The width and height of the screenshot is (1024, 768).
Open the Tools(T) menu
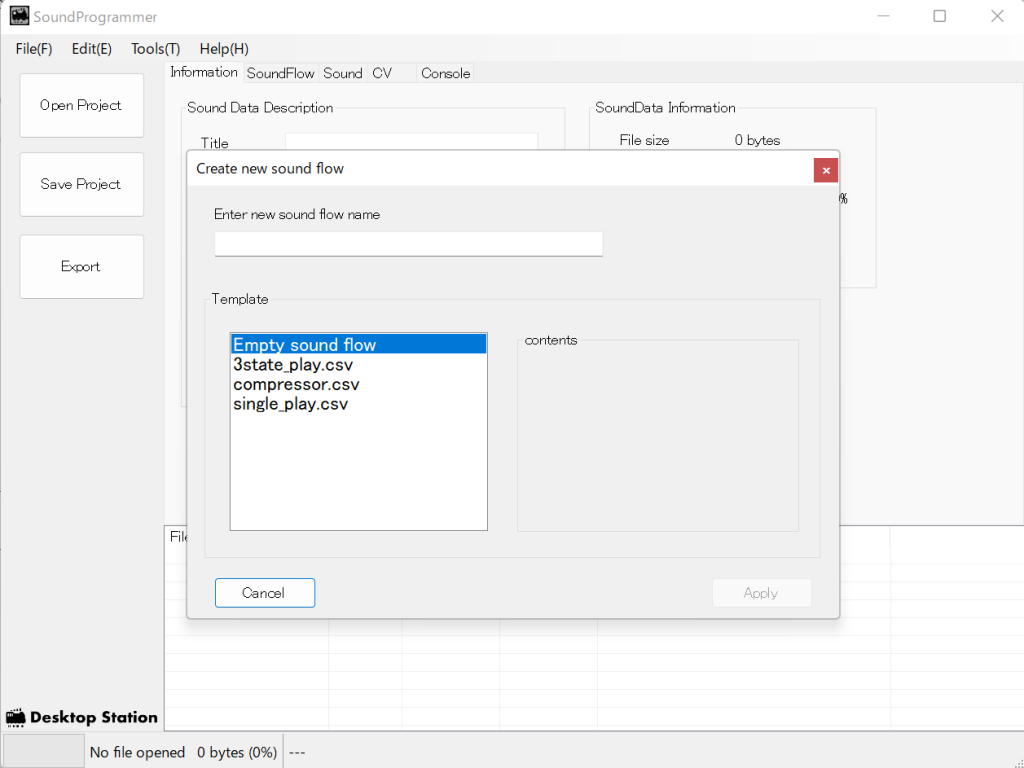155,49
